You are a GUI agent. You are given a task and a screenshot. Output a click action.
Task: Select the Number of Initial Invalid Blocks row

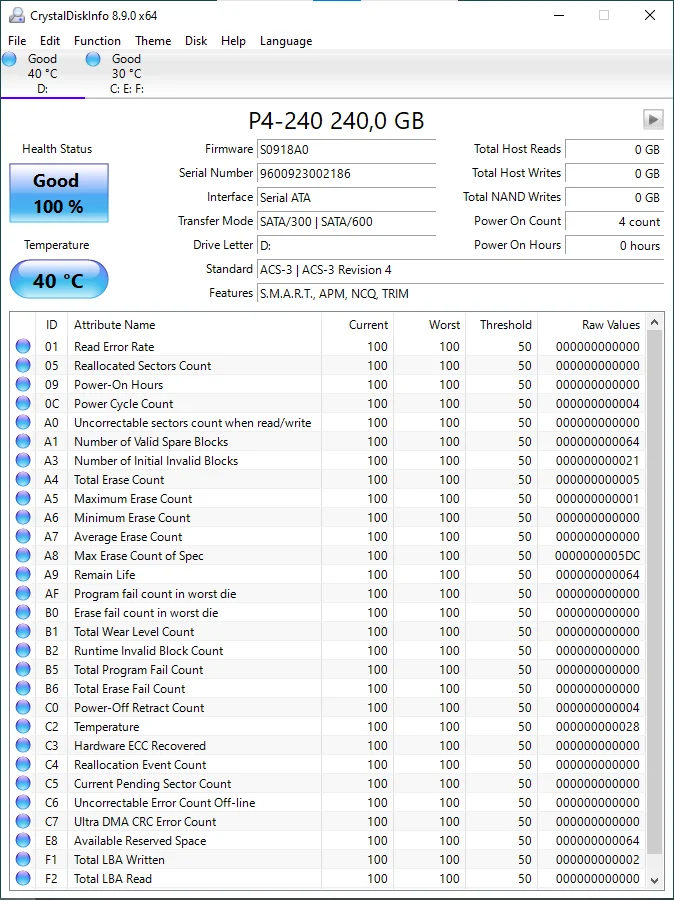328,460
